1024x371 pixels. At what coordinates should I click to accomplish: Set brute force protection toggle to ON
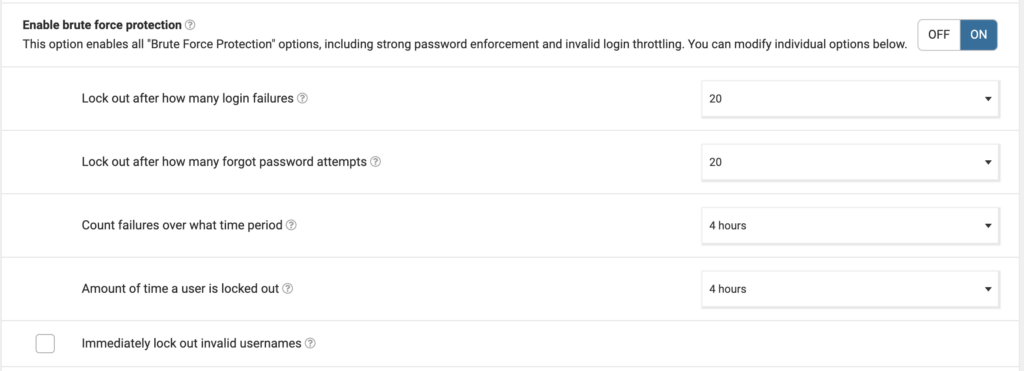(978, 35)
